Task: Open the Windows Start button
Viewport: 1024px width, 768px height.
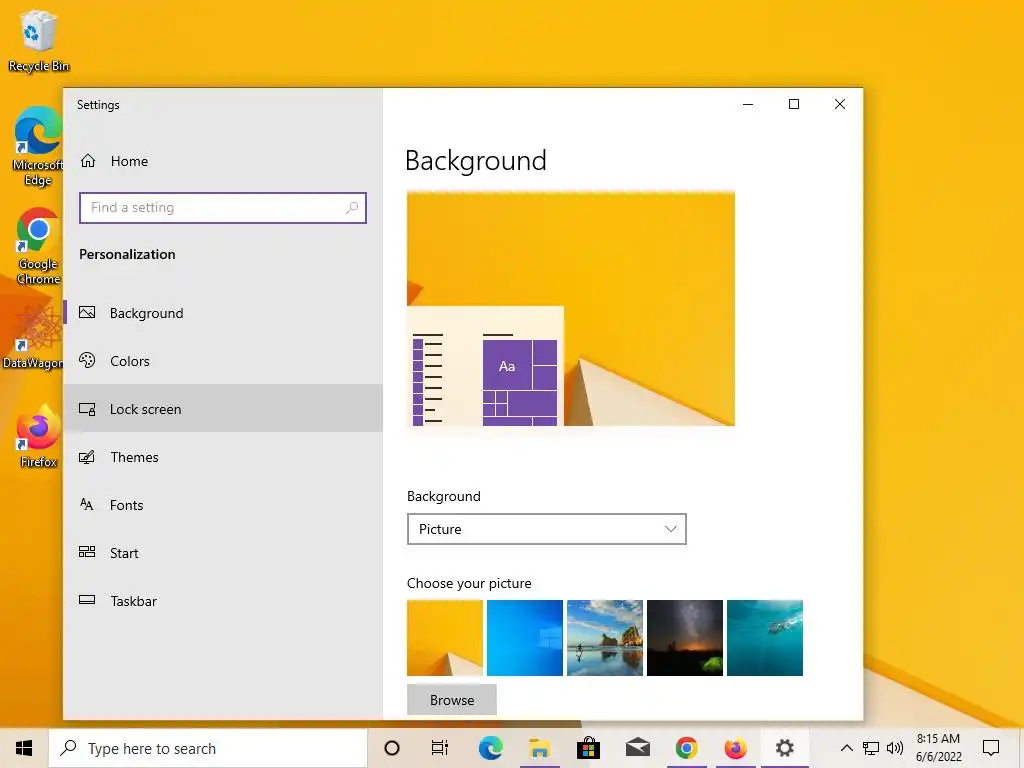Action: click(x=24, y=748)
